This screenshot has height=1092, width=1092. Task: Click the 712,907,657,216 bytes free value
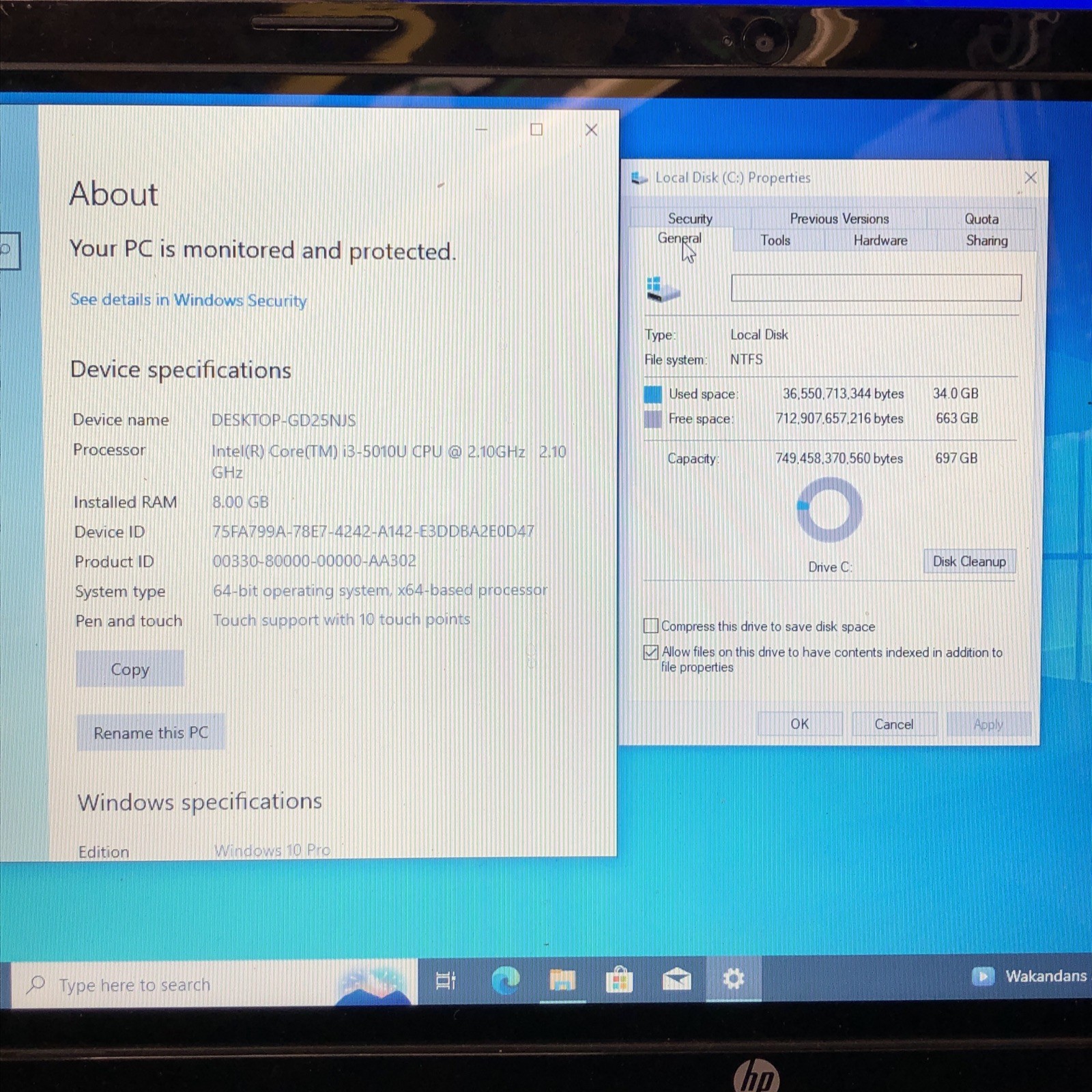[839, 418]
